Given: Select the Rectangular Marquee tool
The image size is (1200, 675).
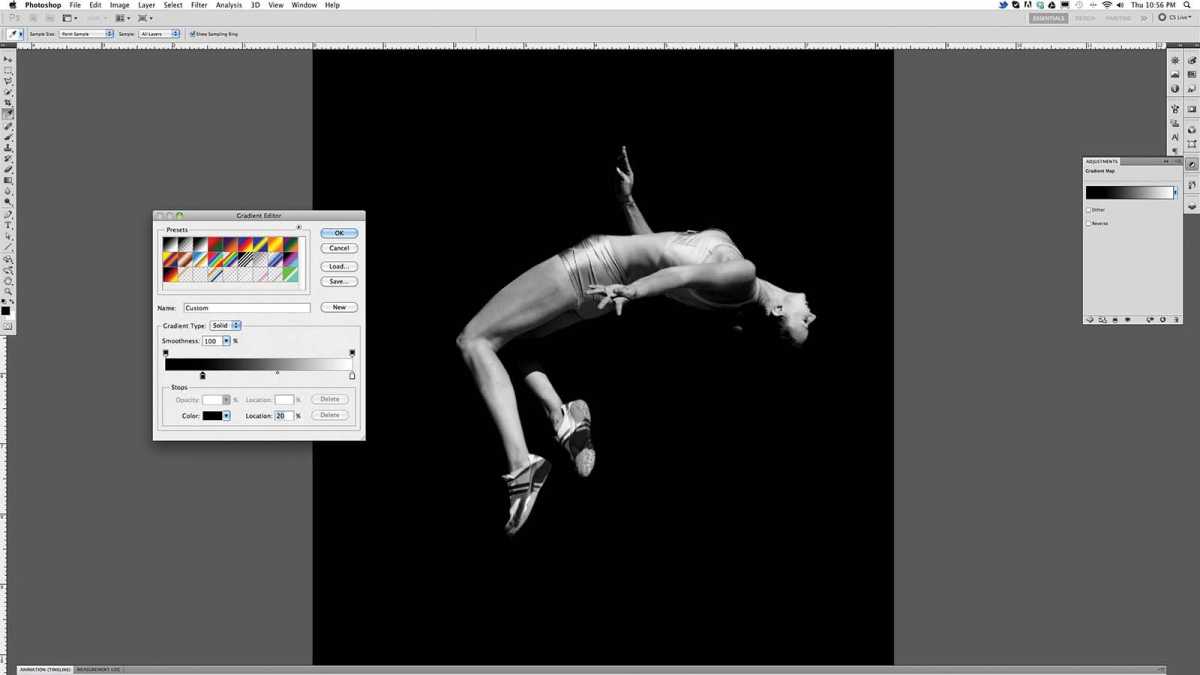Looking at the screenshot, I should point(8,70).
